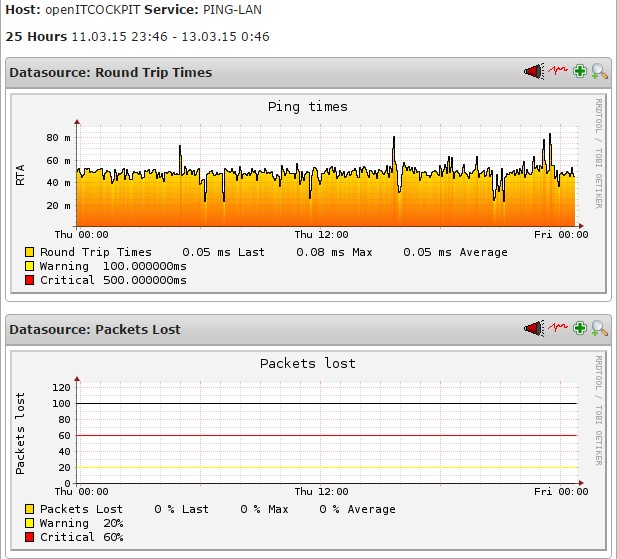Click '0 % Last' in the packets legend

tap(181, 509)
